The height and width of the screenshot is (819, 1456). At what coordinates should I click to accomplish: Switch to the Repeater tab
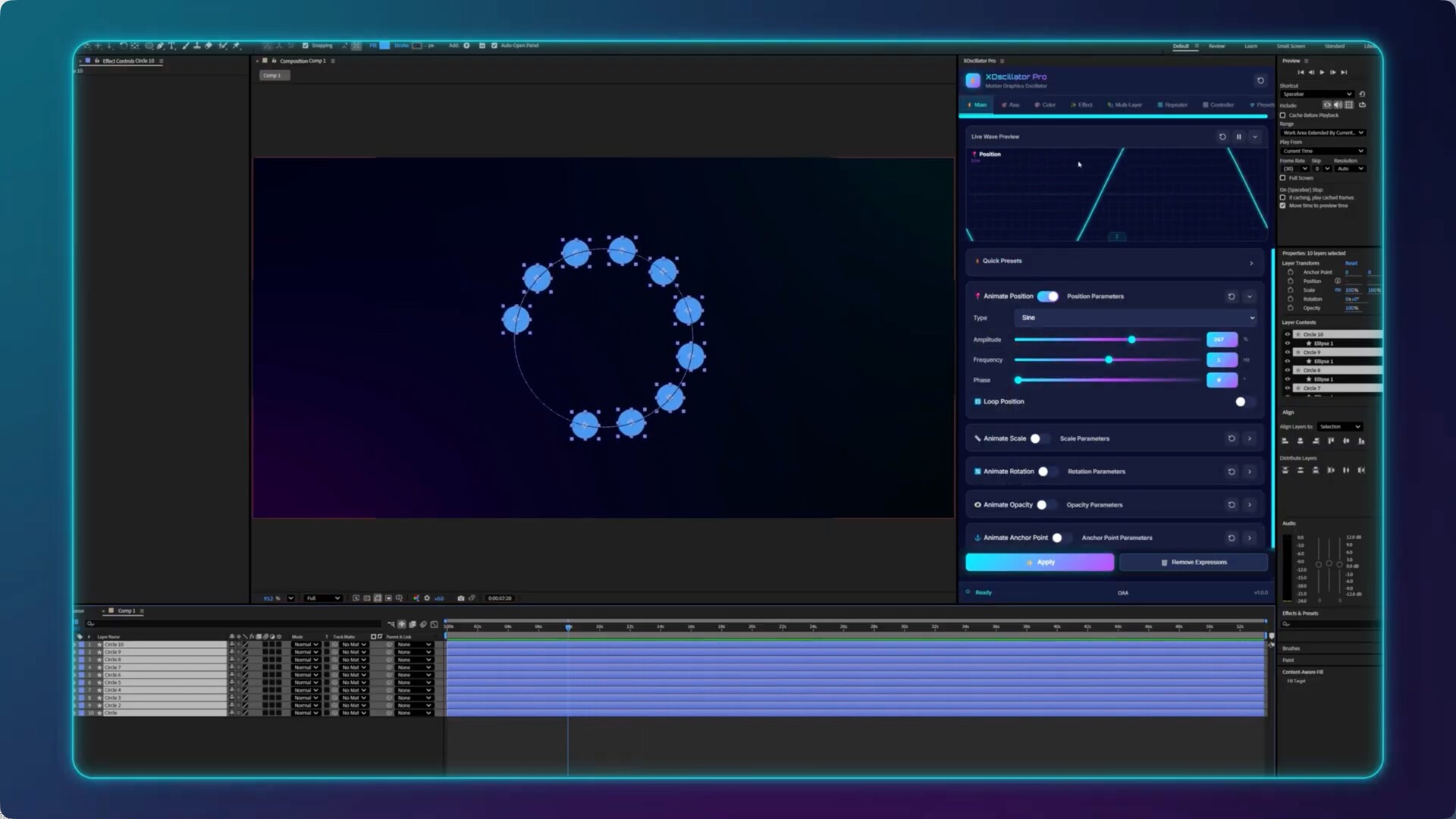click(1172, 105)
